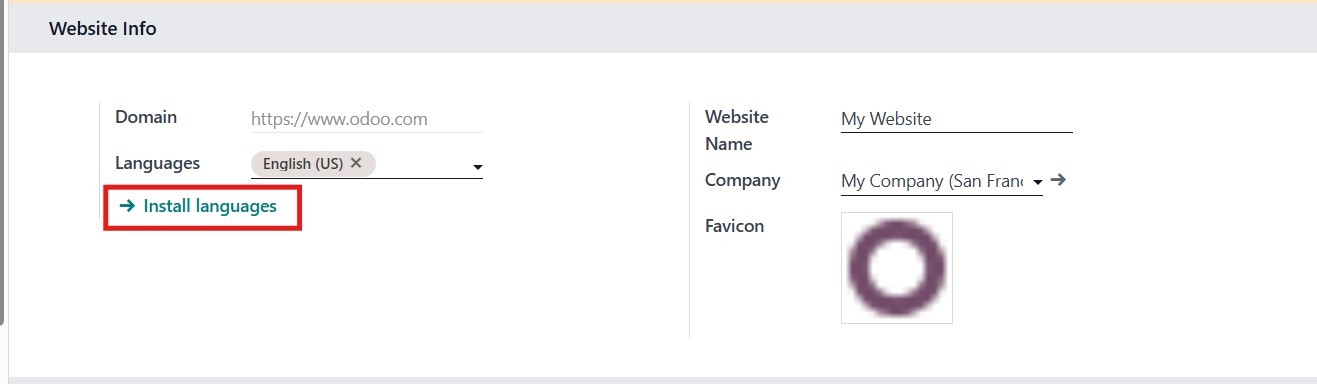Focus the Domain input field
The width and height of the screenshot is (1317, 384).
[366, 119]
